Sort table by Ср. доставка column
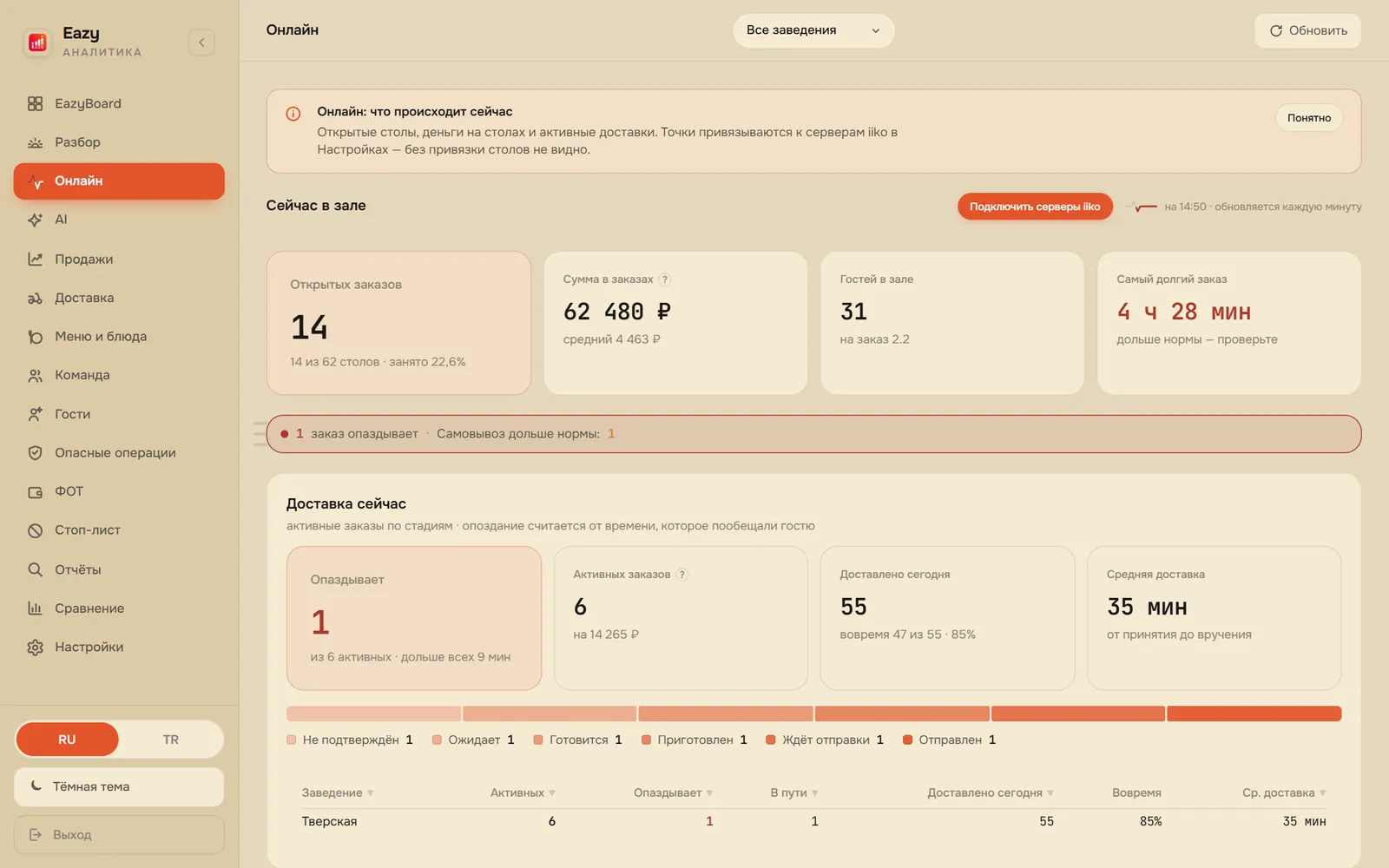This screenshot has width=1389, height=868. pos(1284,792)
